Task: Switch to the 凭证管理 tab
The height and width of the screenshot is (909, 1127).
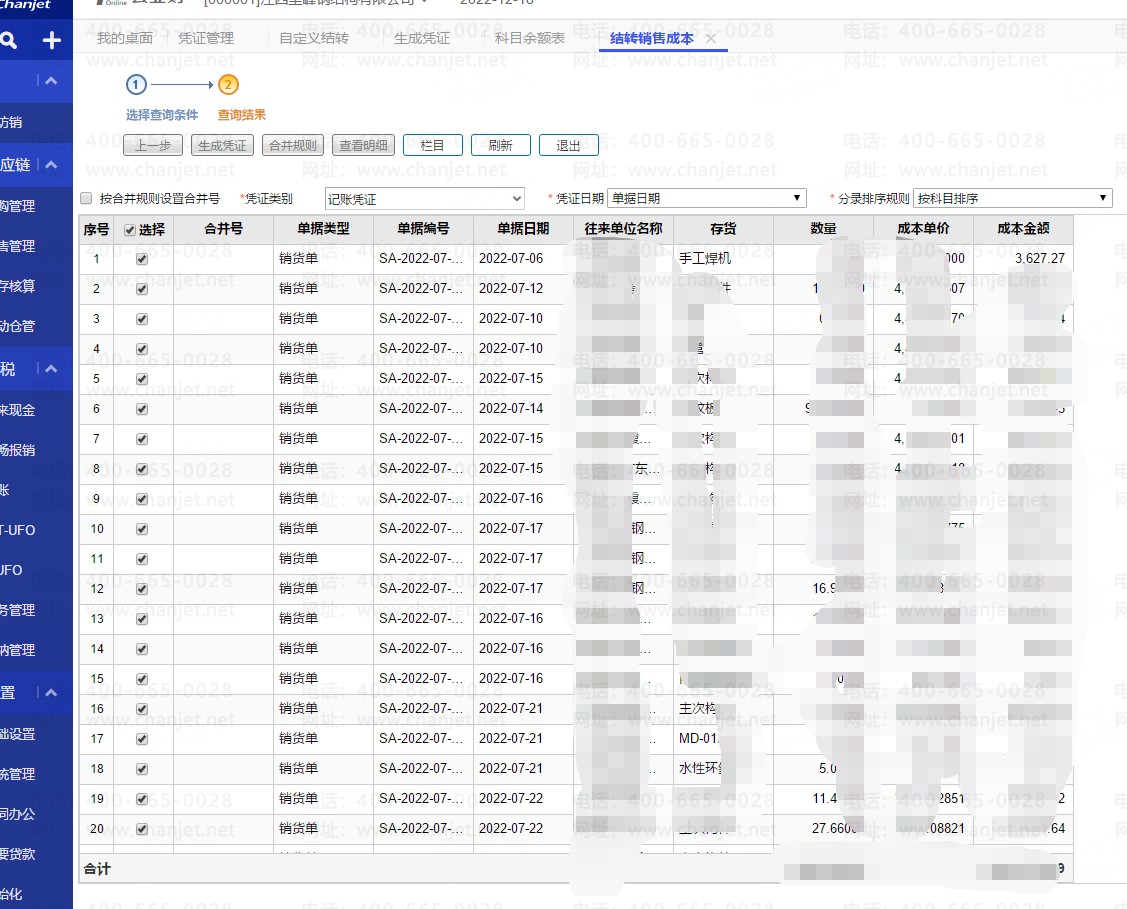Action: point(206,39)
